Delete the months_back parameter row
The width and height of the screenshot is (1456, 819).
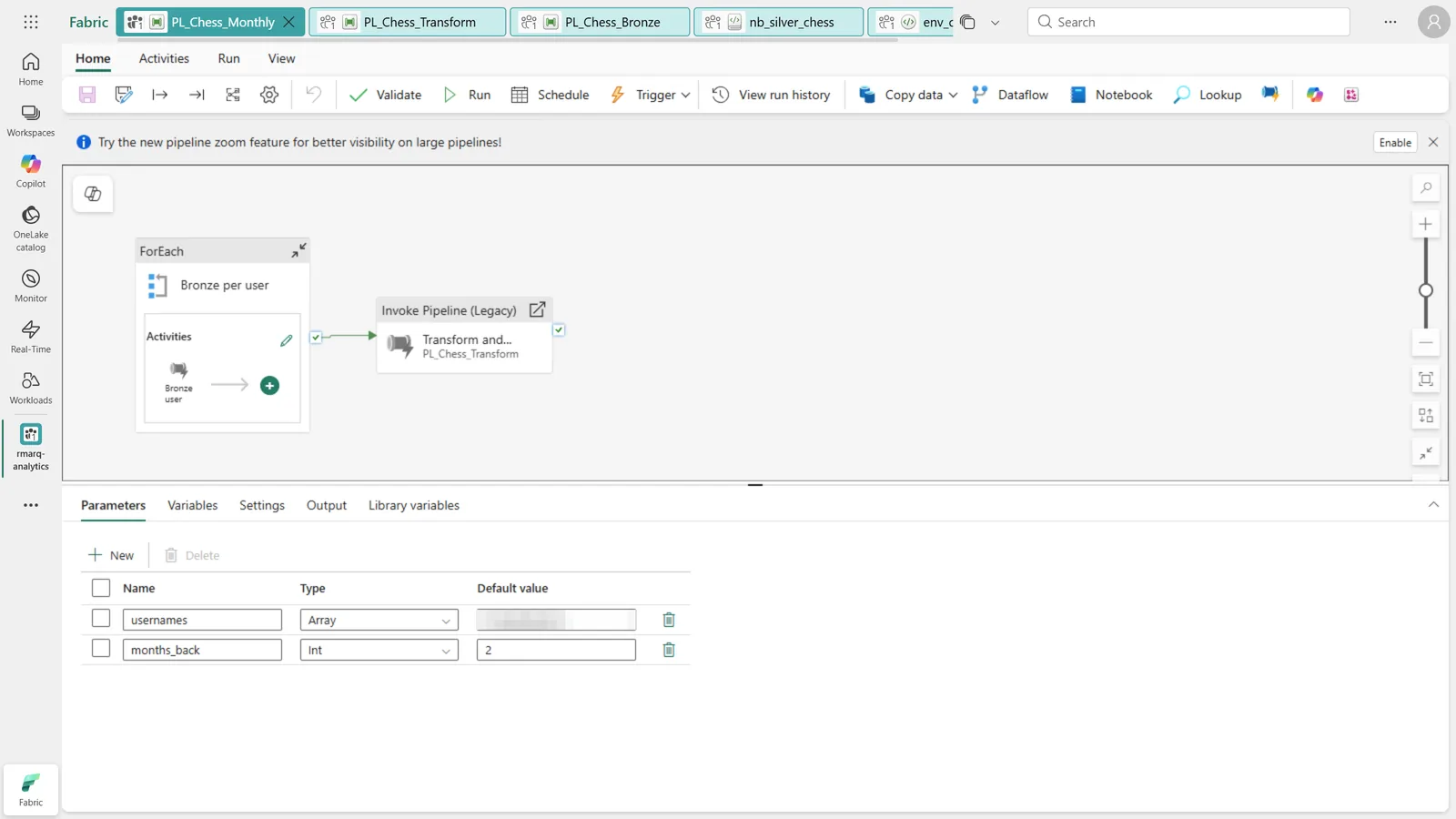pyautogui.click(x=669, y=650)
